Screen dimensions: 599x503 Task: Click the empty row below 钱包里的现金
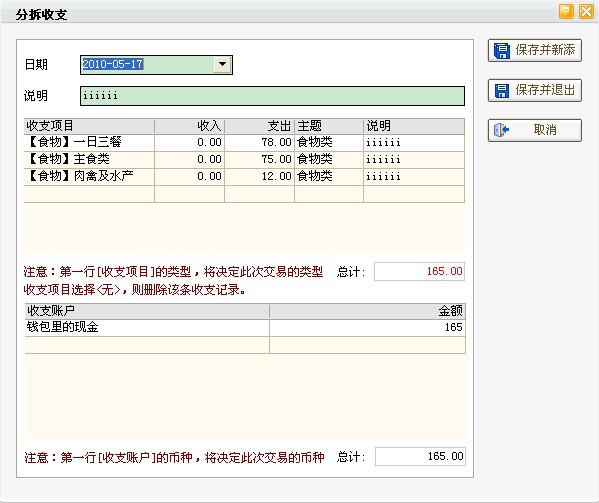click(x=245, y=345)
